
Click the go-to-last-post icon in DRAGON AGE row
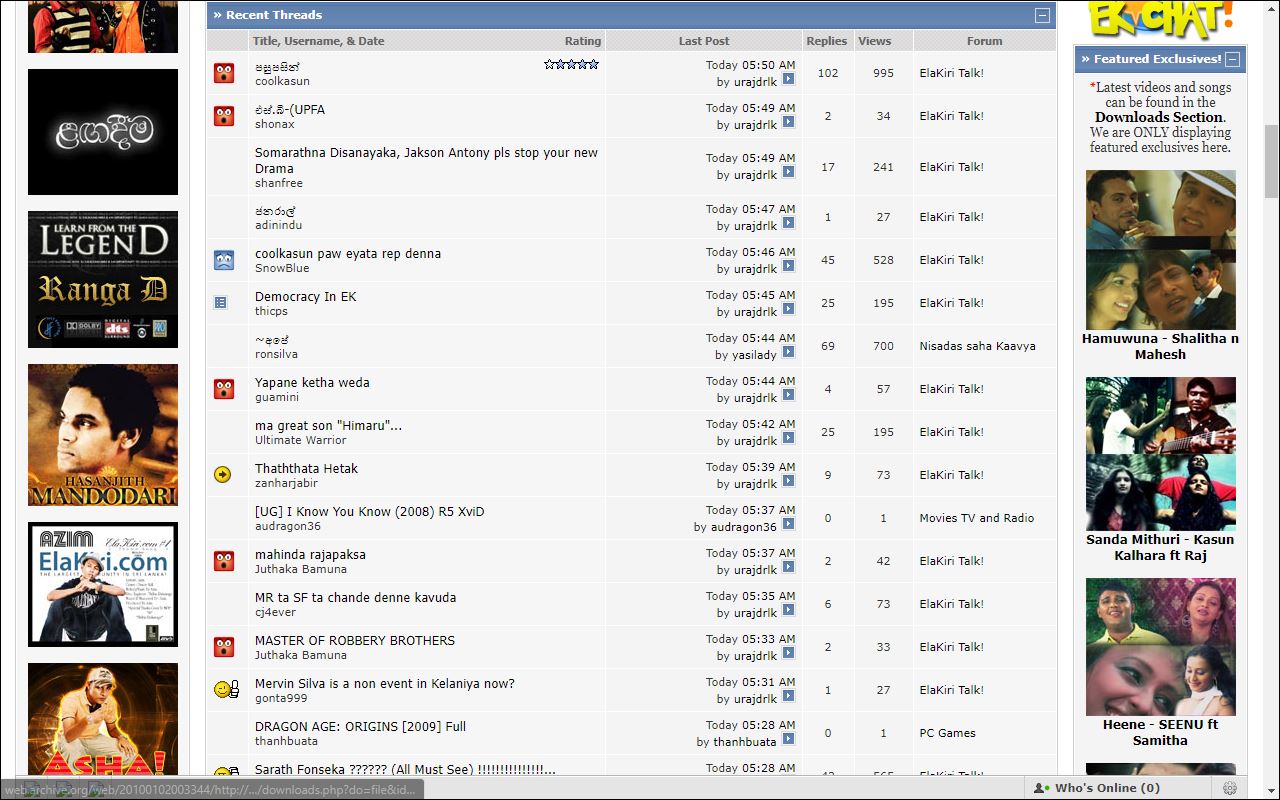[x=788, y=740]
